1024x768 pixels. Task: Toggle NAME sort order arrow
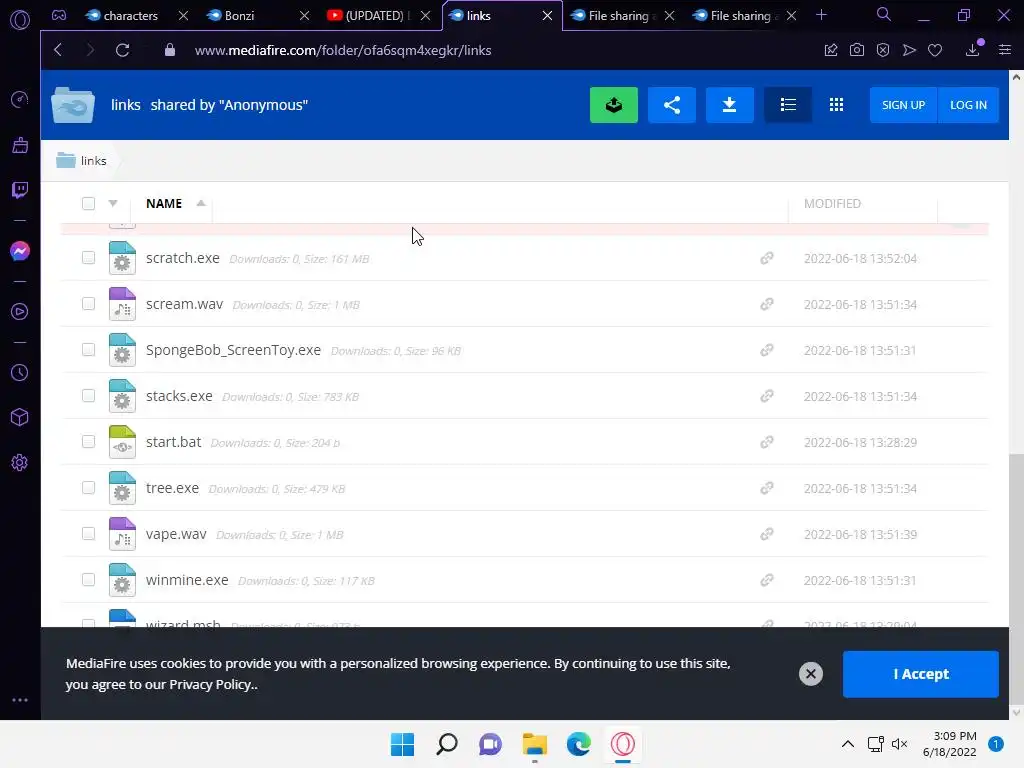click(201, 203)
